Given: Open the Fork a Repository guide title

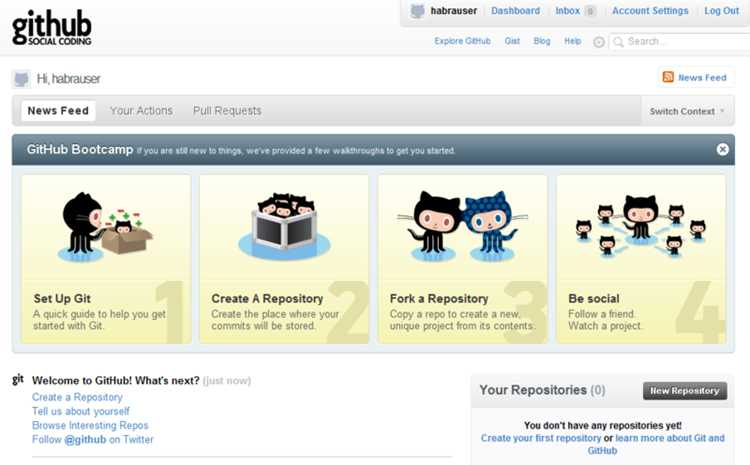Looking at the screenshot, I should click(x=439, y=299).
